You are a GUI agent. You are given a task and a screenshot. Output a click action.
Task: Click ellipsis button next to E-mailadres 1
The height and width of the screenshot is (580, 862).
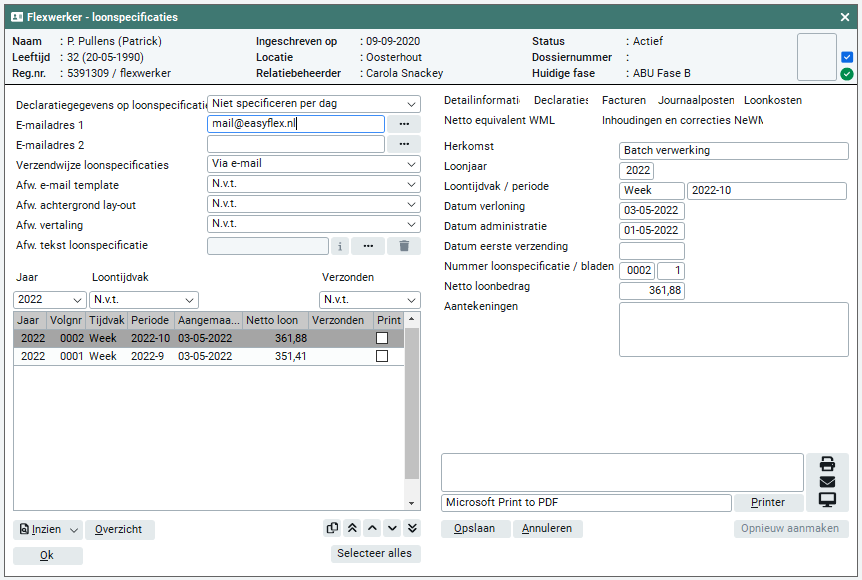(404, 124)
